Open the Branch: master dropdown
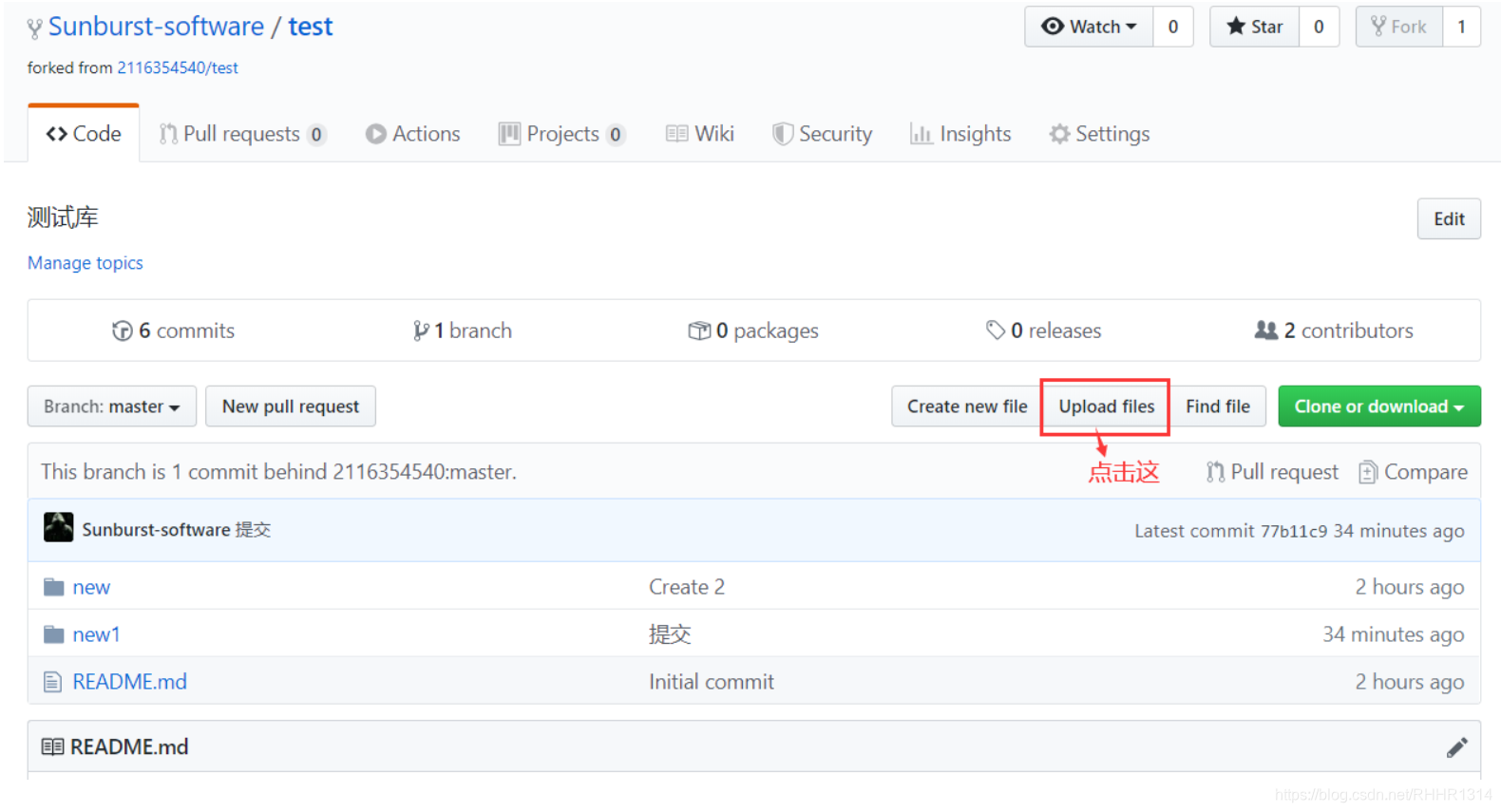 (x=112, y=406)
